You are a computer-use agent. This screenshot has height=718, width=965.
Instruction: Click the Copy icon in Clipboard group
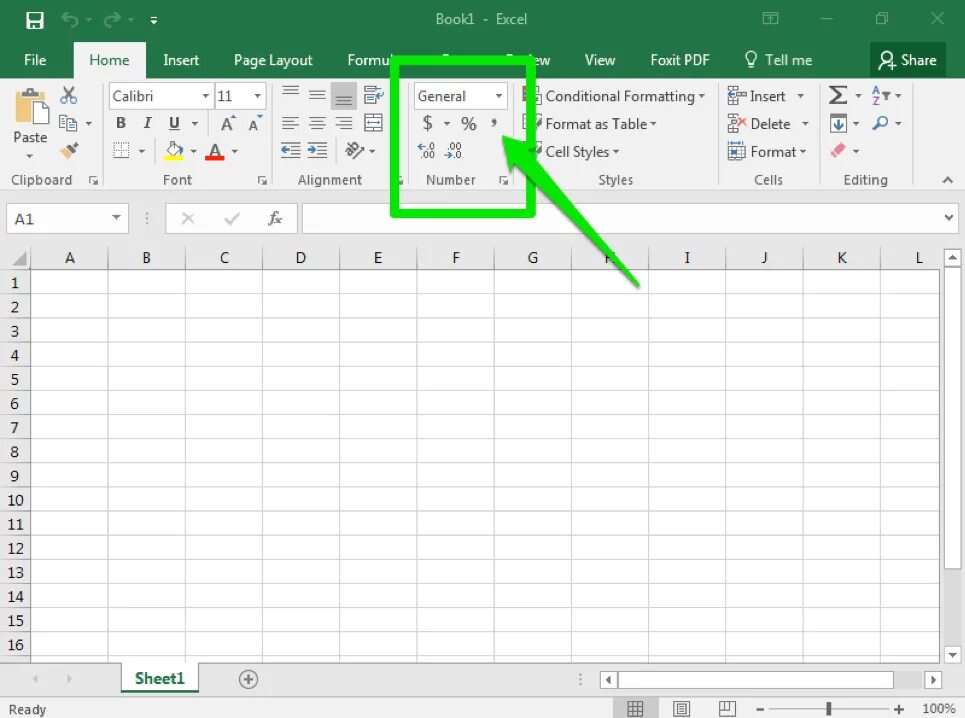tap(68, 123)
